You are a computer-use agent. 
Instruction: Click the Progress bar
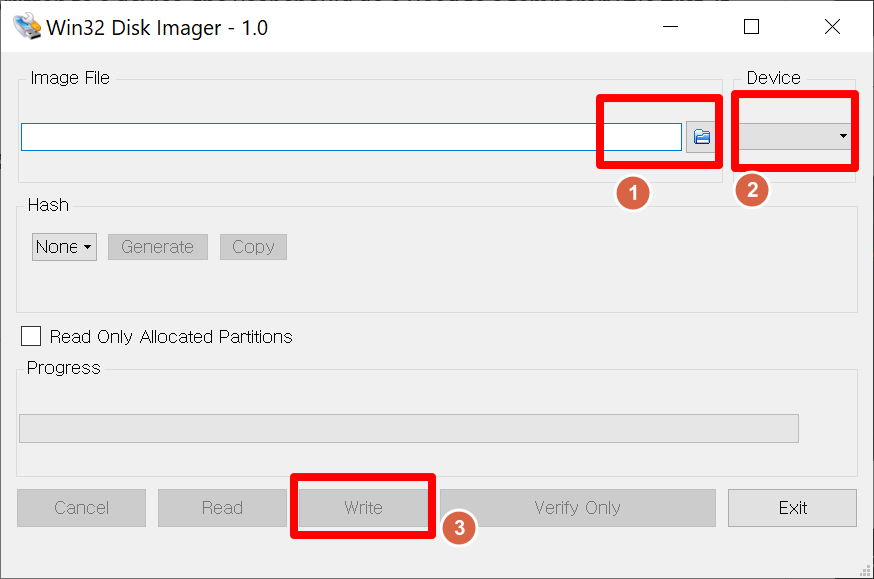(x=408, y=428)
